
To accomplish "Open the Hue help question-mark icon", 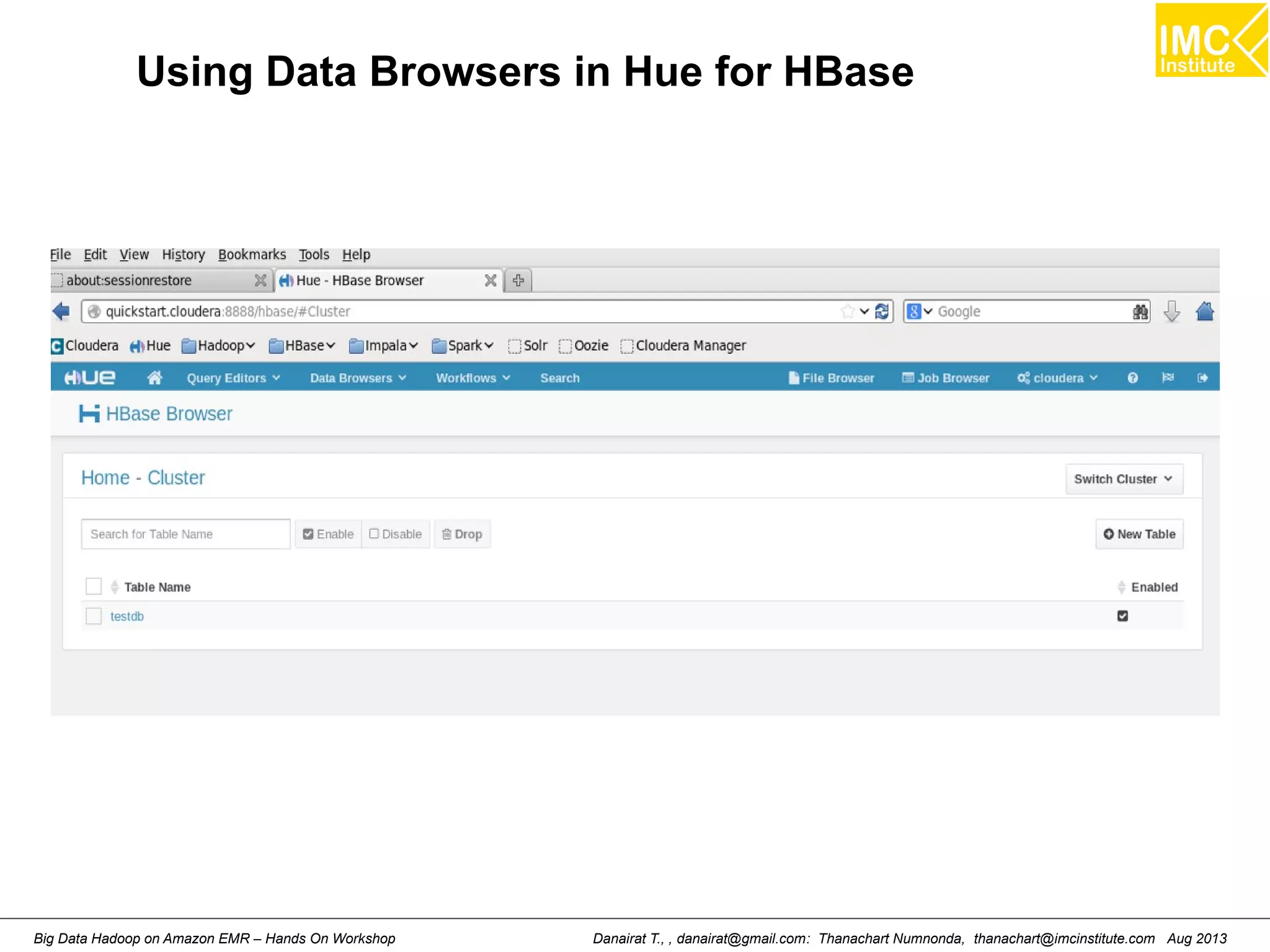I will [1132, 378].
